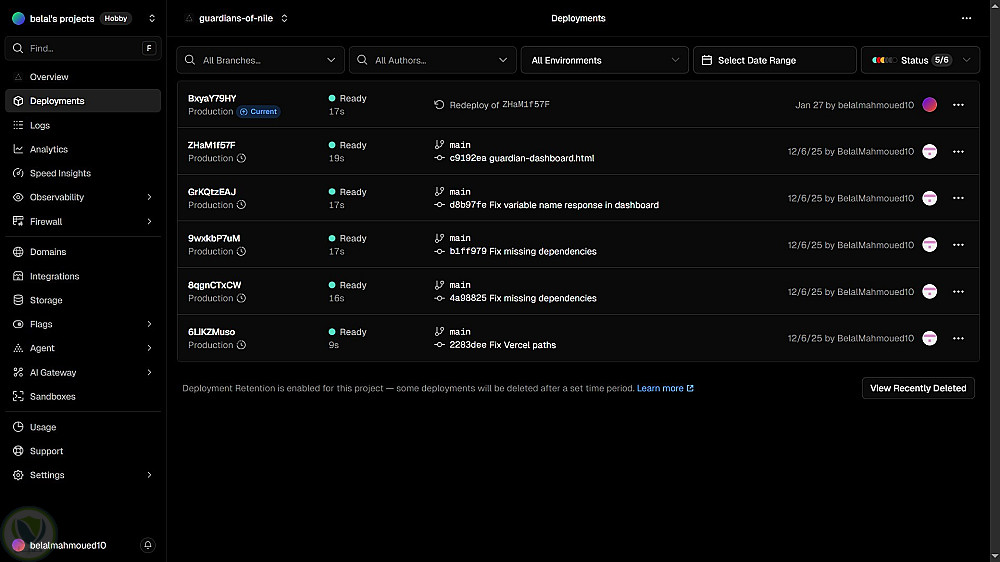Expand the Observability submenu
This screenshot has width=1000, height=562.
pyautogui.click(x=149, y=197)
